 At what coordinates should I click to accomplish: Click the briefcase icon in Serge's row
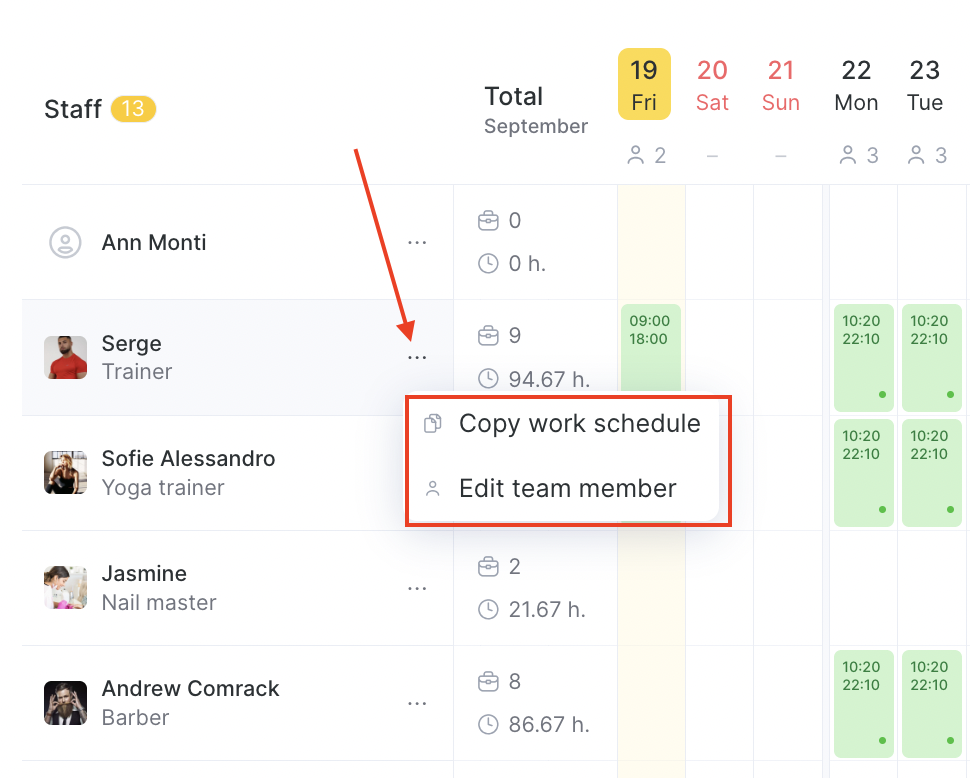click(488, 335)
